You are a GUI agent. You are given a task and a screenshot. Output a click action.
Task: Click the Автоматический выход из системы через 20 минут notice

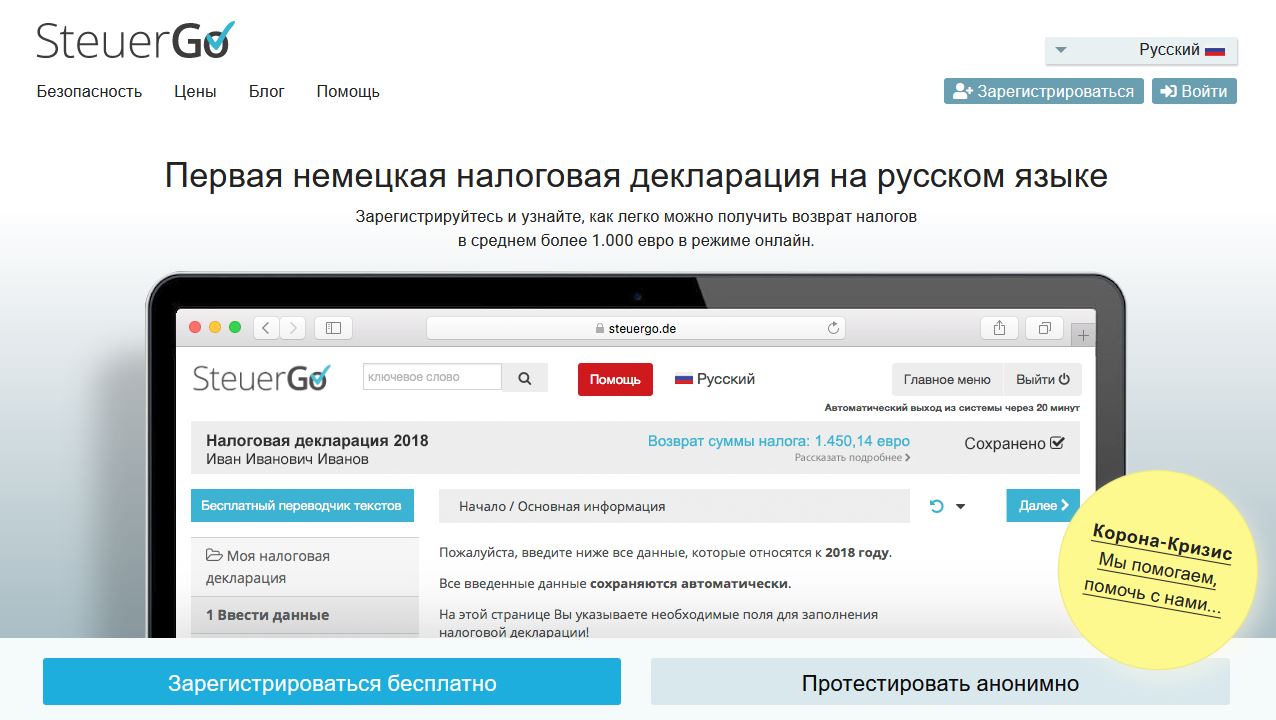coord(952,408)
